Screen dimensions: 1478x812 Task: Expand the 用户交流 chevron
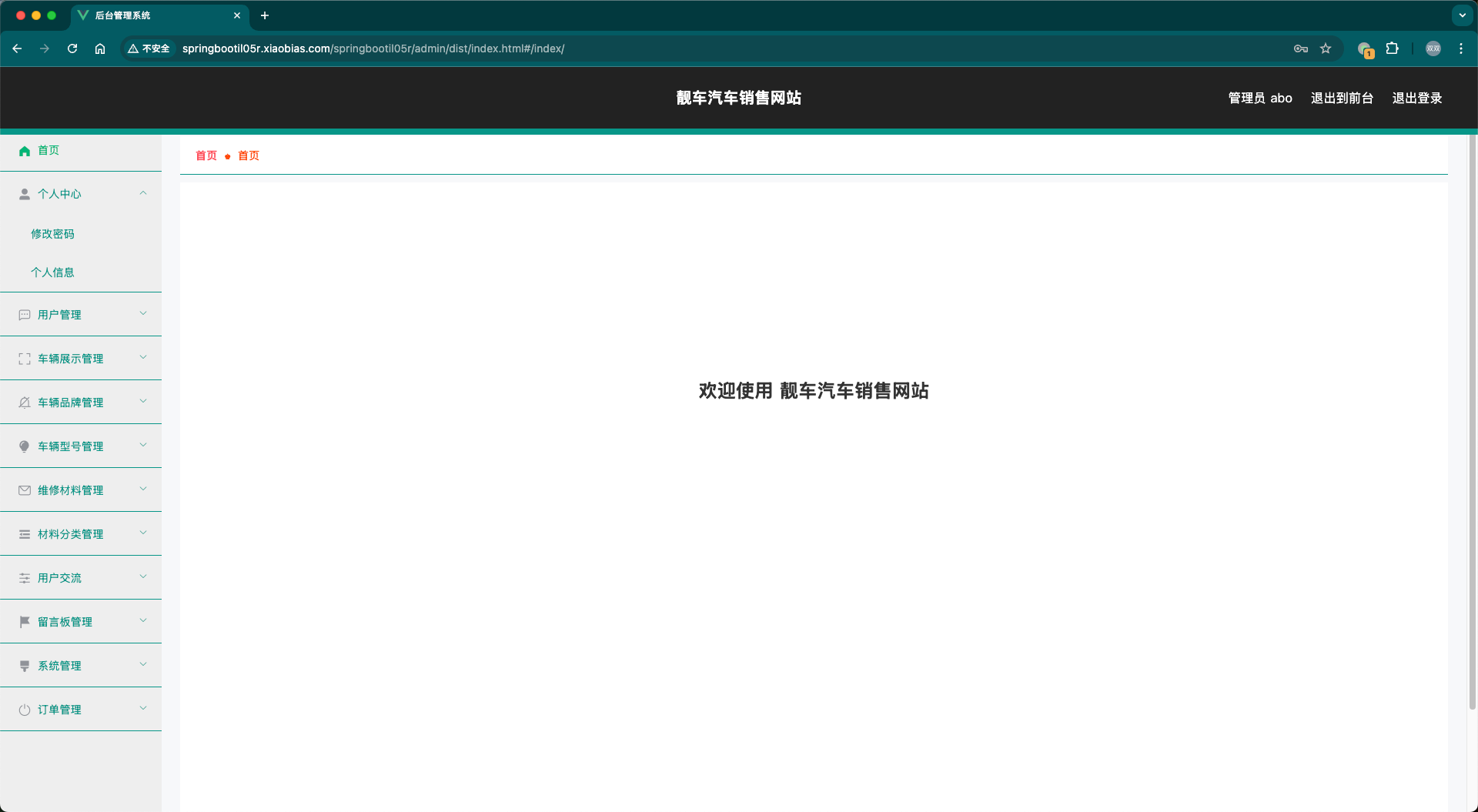143,577
